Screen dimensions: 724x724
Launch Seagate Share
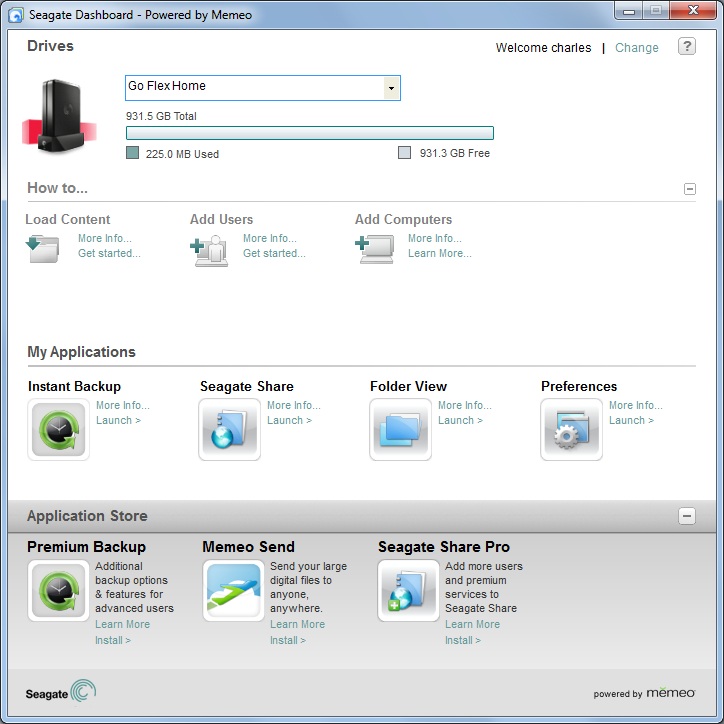[x=290, y=420]
